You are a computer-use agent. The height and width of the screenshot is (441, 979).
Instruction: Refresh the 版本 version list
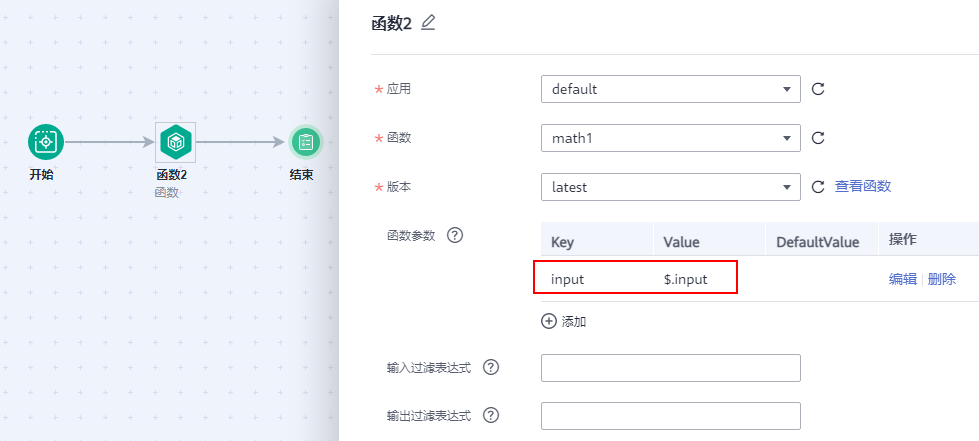[818, 187]
